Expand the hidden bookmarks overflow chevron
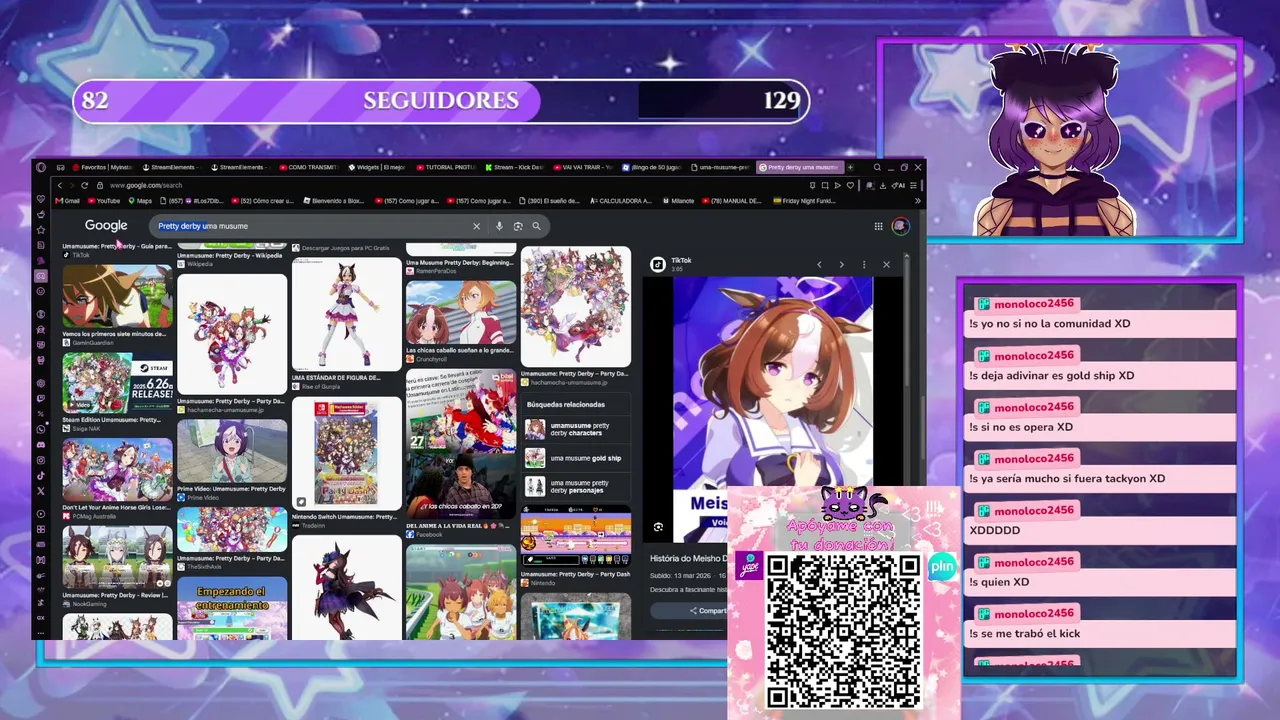 tap(917, 201)
